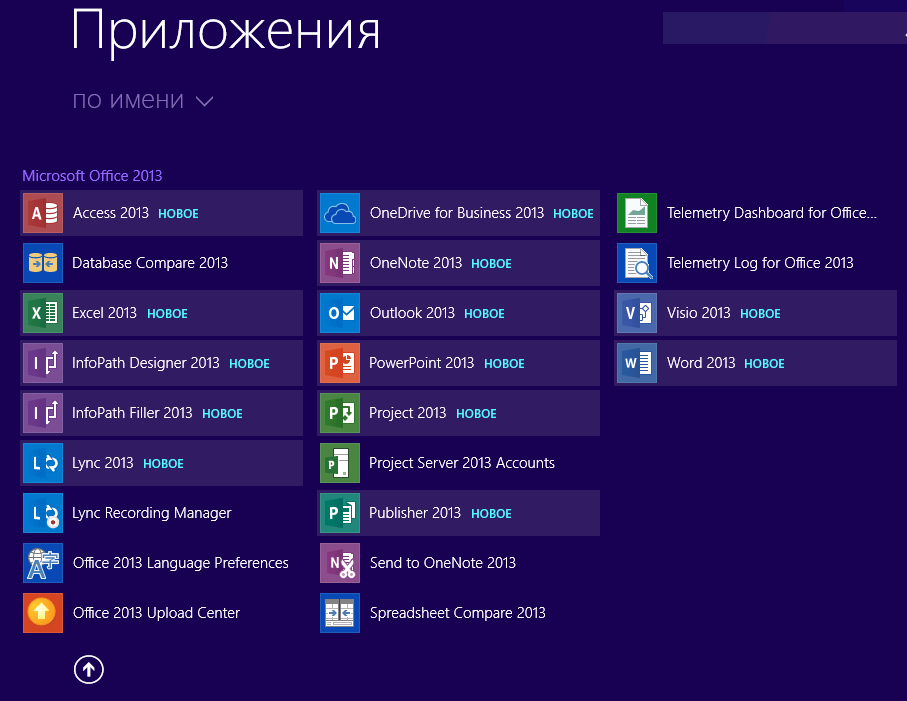Select 'OneDrive for Business 2013' label

pyautogui.click(x=457, y=213)
